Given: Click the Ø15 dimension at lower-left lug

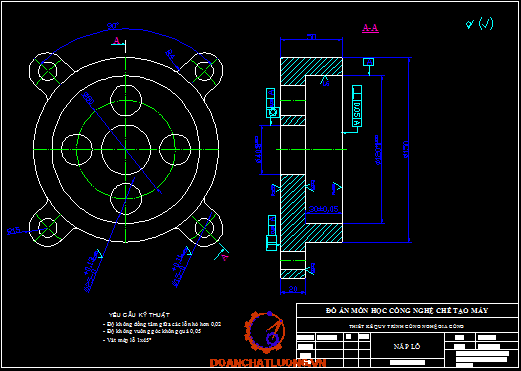Looking at the screenshot, I should (14, 230).
